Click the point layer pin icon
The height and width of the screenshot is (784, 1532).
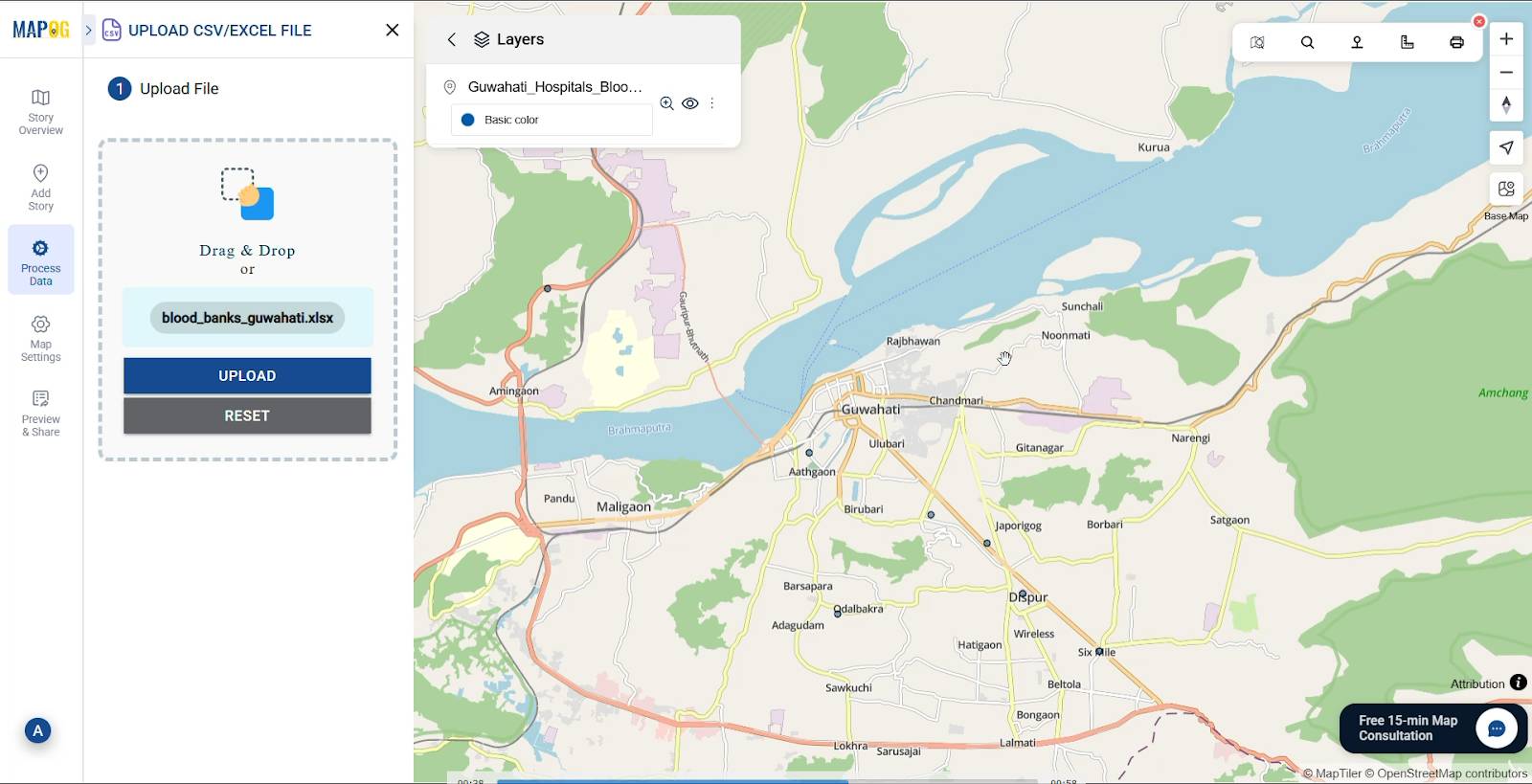pos(449,87)
